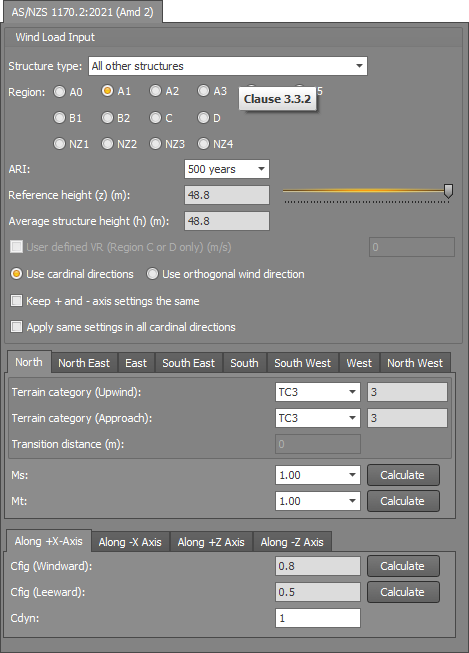The height and width of the screenshot is (653, 469).
Task: Switch to the North tab
Action: (x=29, y=362)
